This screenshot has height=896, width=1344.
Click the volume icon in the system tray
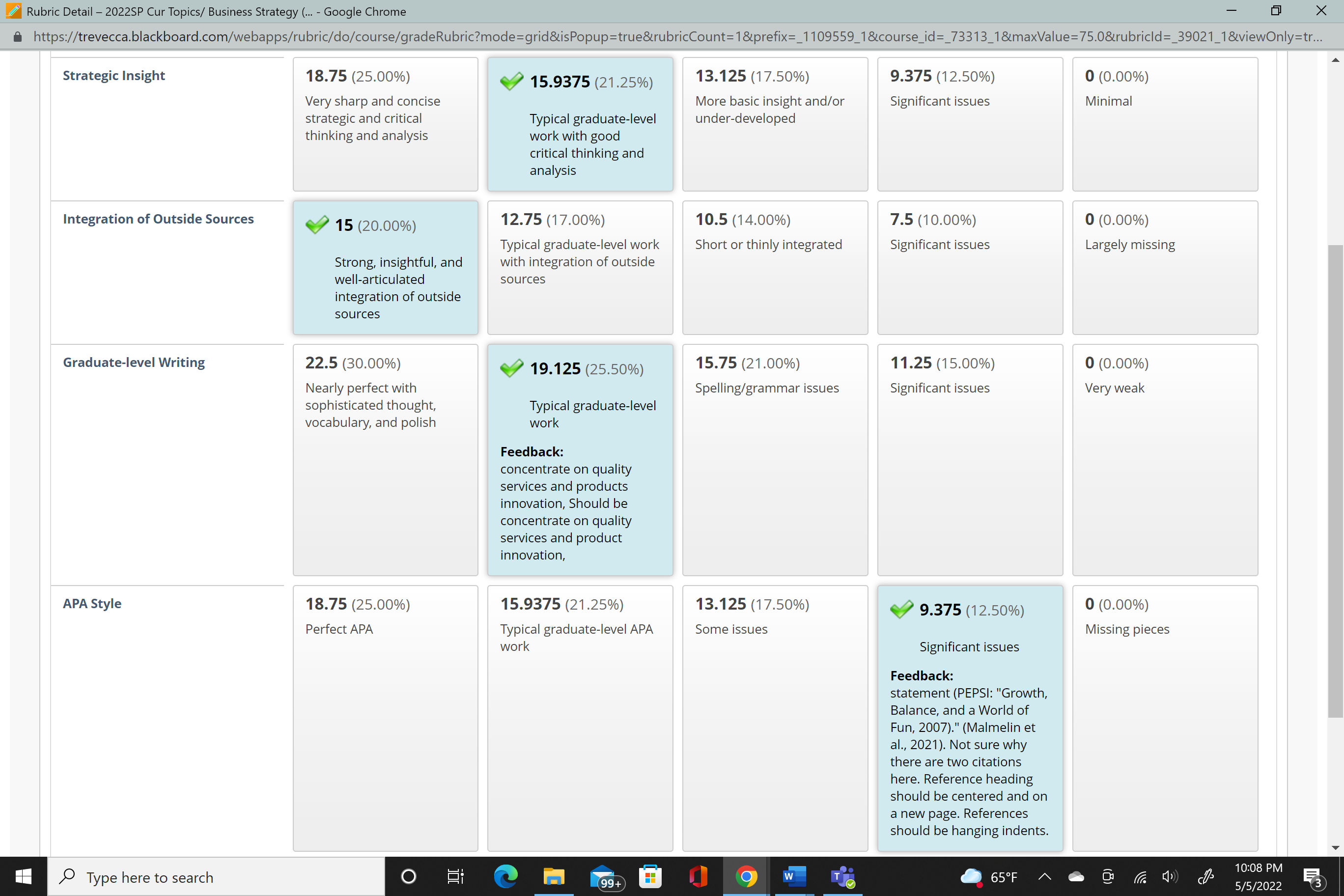[1169, 876]
